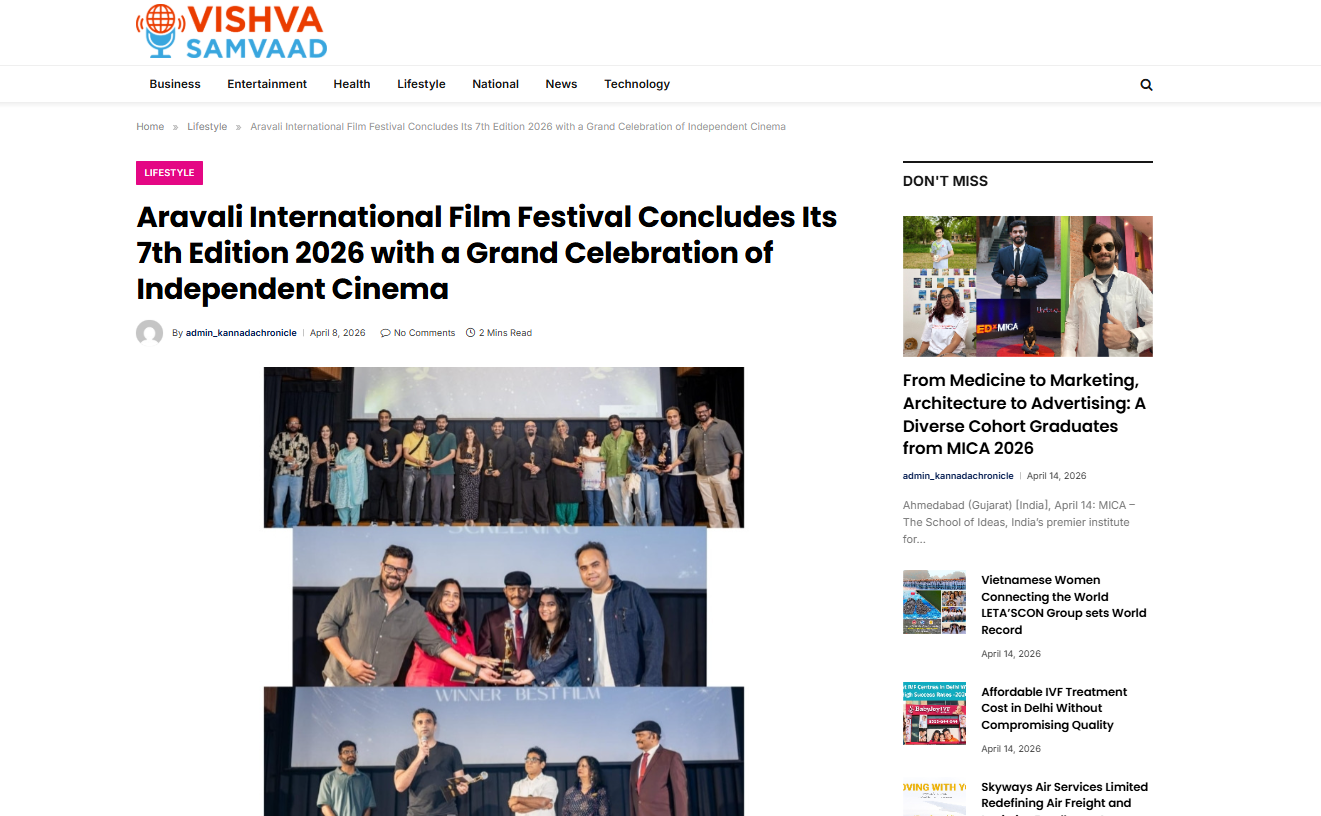Viewport: 1321px width, 816px height.
Task: Open the search magnifier icon
Action: (x=1146, y=85)
